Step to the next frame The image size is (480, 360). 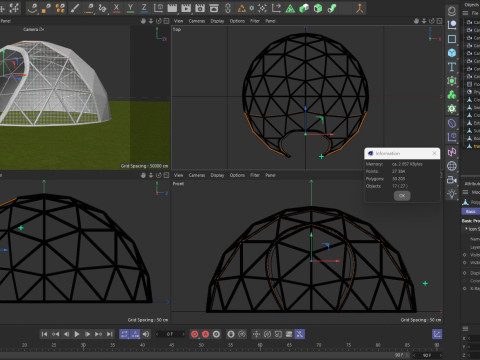click(x=88, y=334)
